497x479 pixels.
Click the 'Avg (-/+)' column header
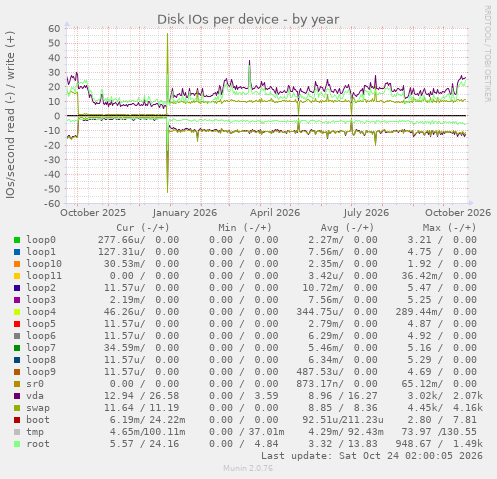click(x=347, y=228)
